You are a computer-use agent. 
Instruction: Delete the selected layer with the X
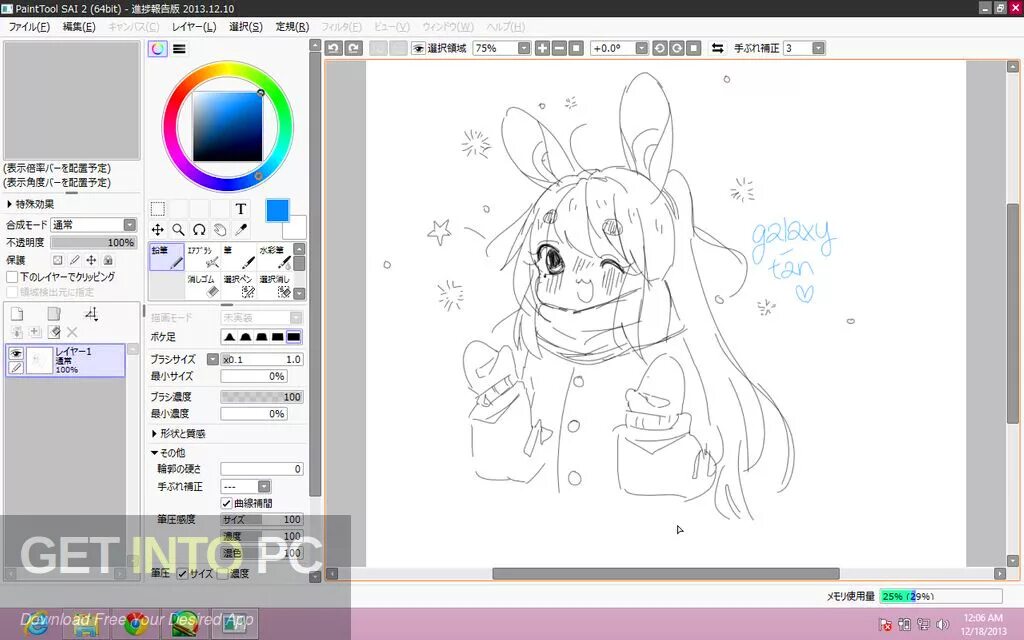pyautogui.click(x=72, y=332)
